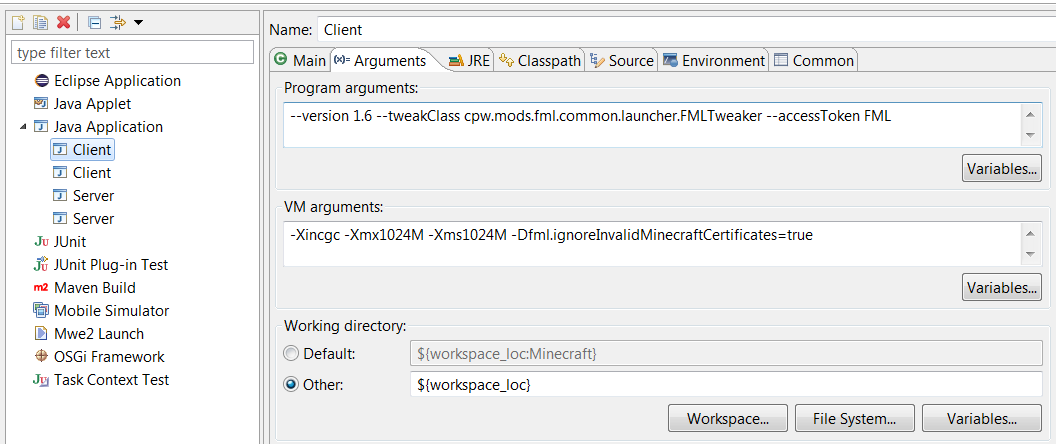Choose the OSGi Framework launch type
Image resolution: width=1056 pixels, height=444 pixels.
pyautogui.click(x=109, y=357)
